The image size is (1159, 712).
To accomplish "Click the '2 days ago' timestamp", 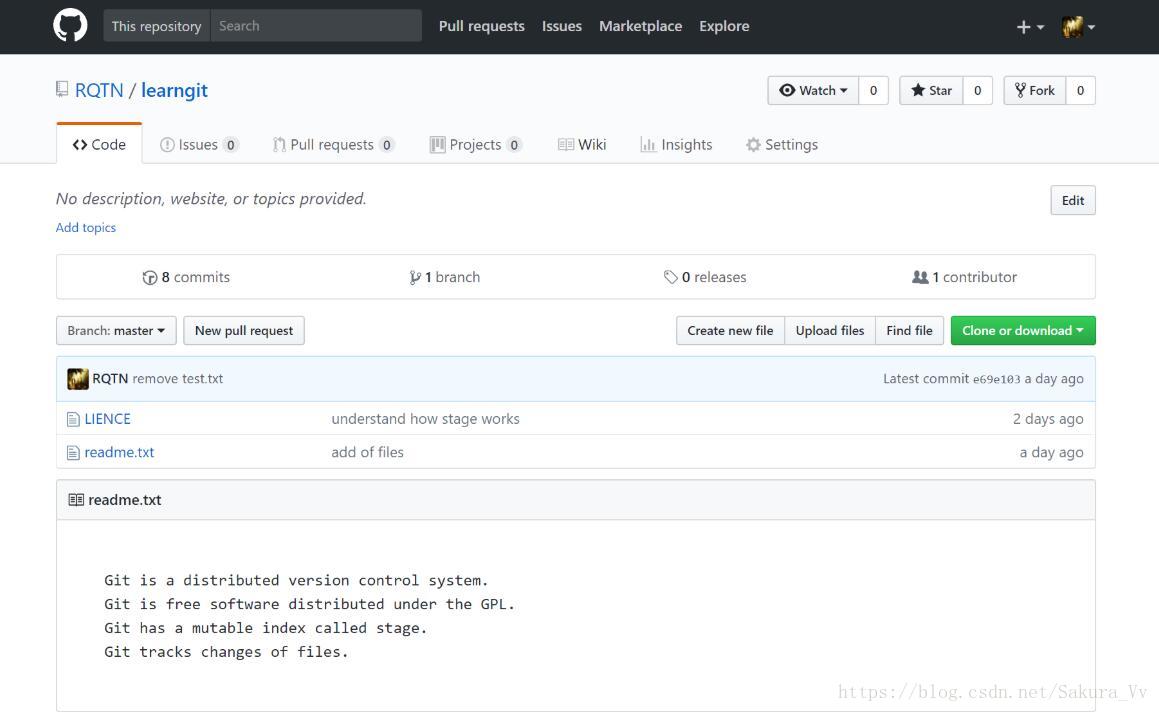I will pyautogui.click(x=1048, y=419).
